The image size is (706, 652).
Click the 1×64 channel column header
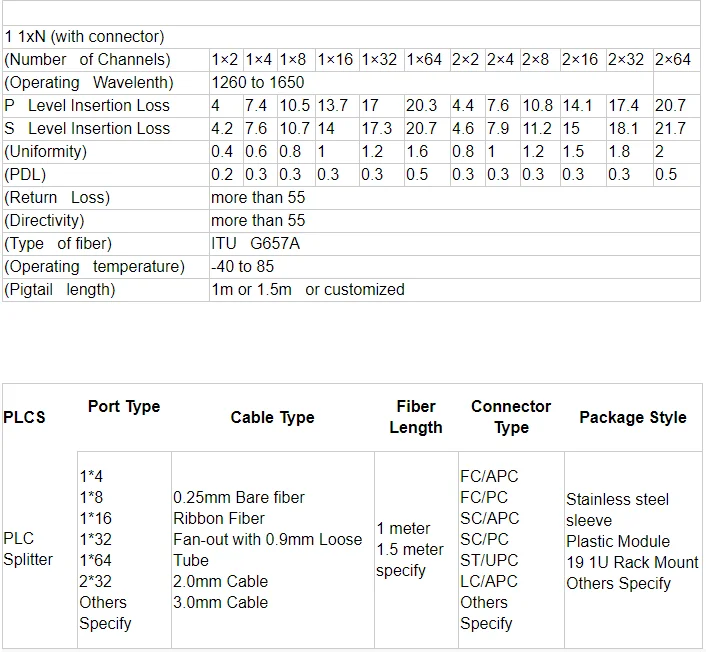[426, 60]
